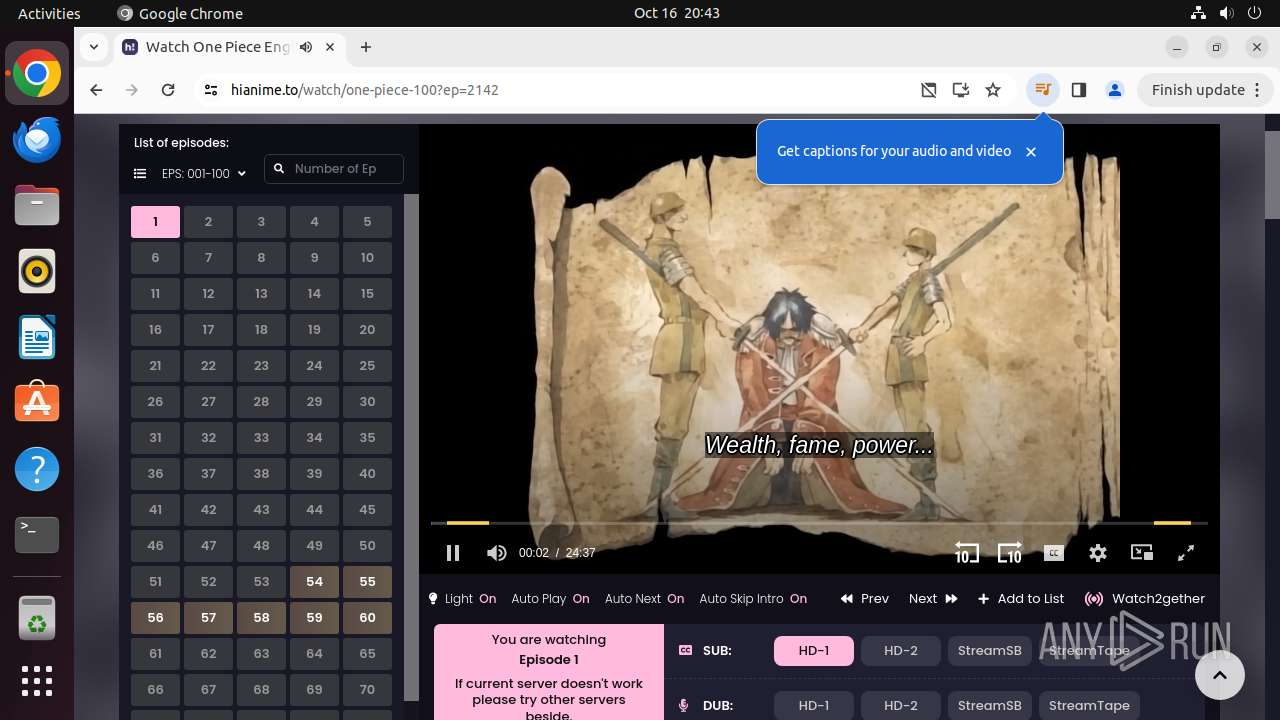Open the clock calendar Oct 16 20:43

(x=677, y=13)
